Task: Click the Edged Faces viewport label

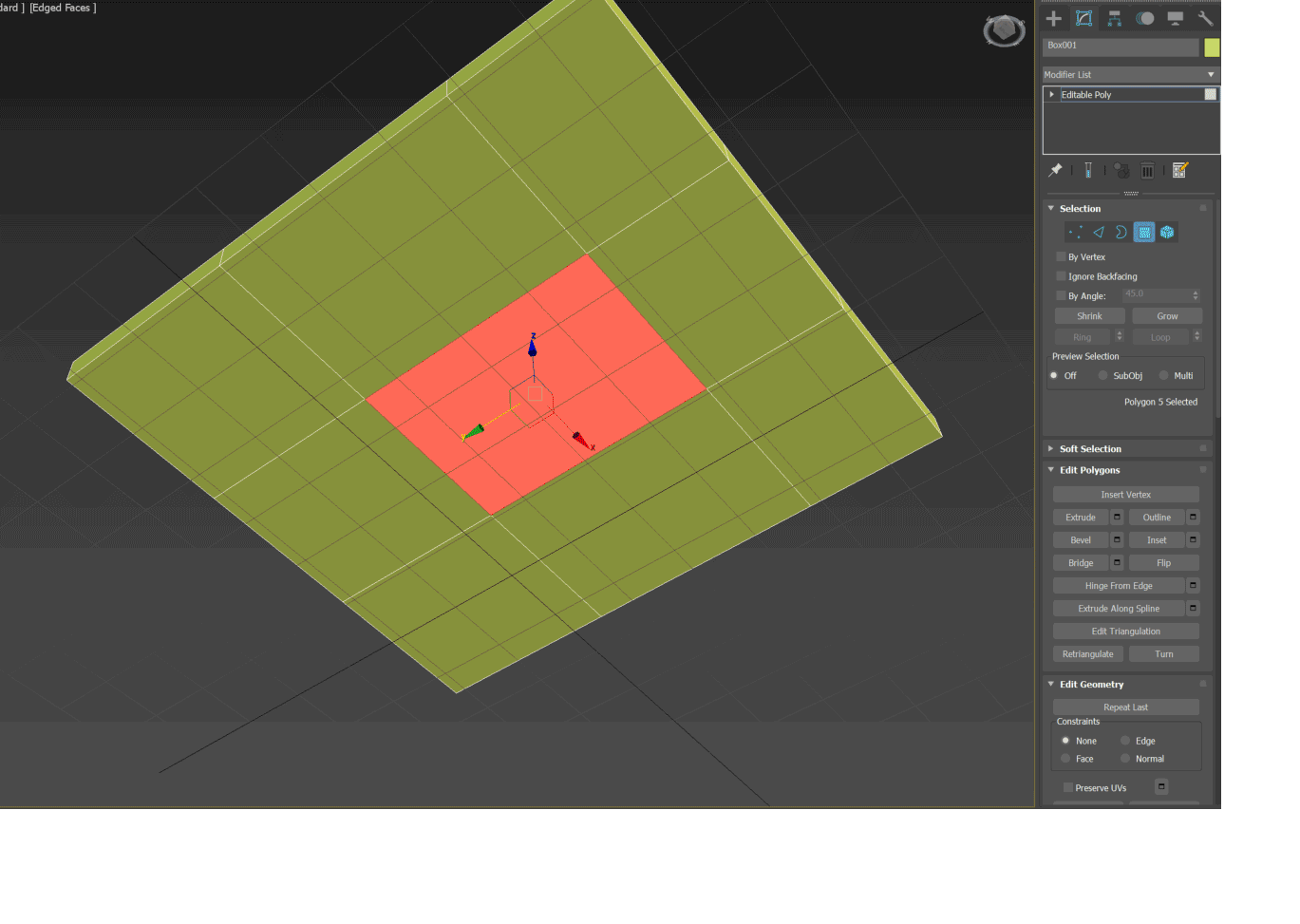Action: point(61,8)
